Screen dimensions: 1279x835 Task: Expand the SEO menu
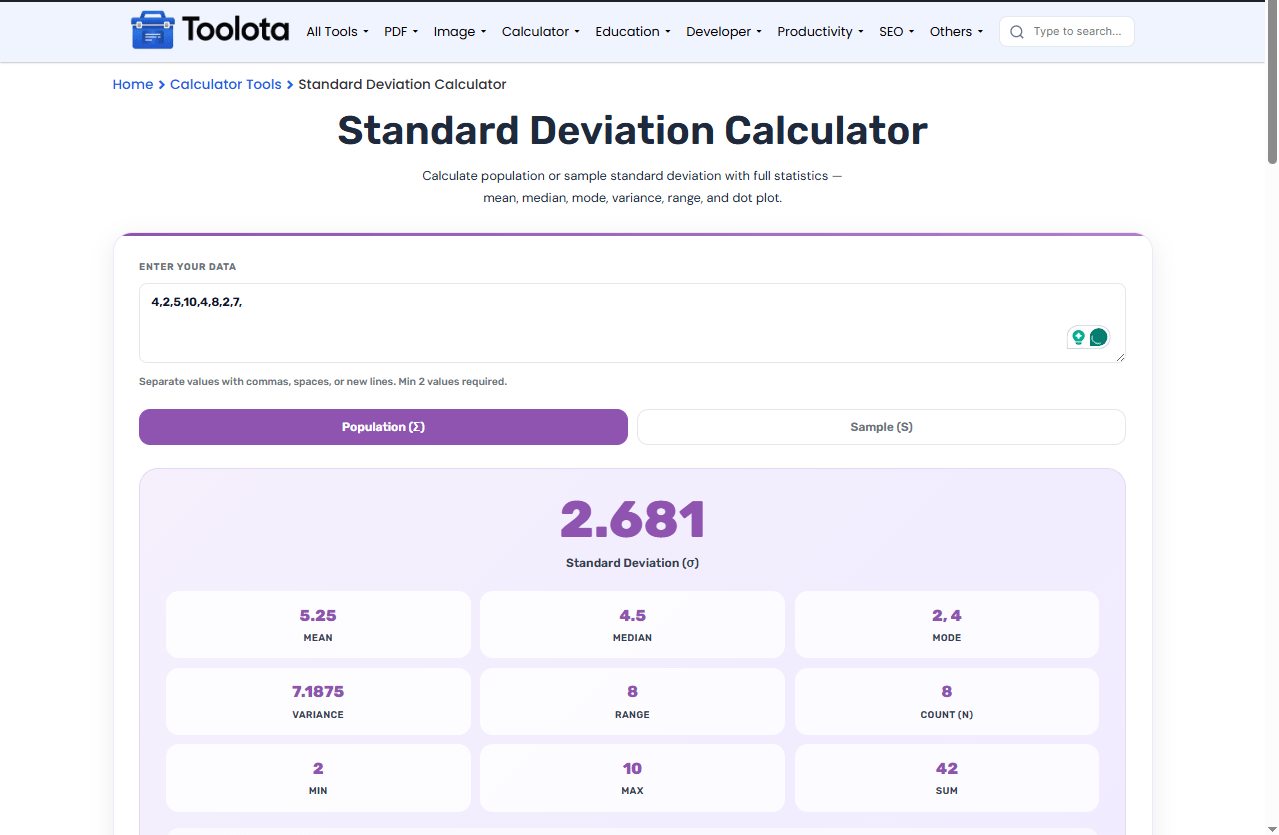pyautogui.click(x=897, y=32)
